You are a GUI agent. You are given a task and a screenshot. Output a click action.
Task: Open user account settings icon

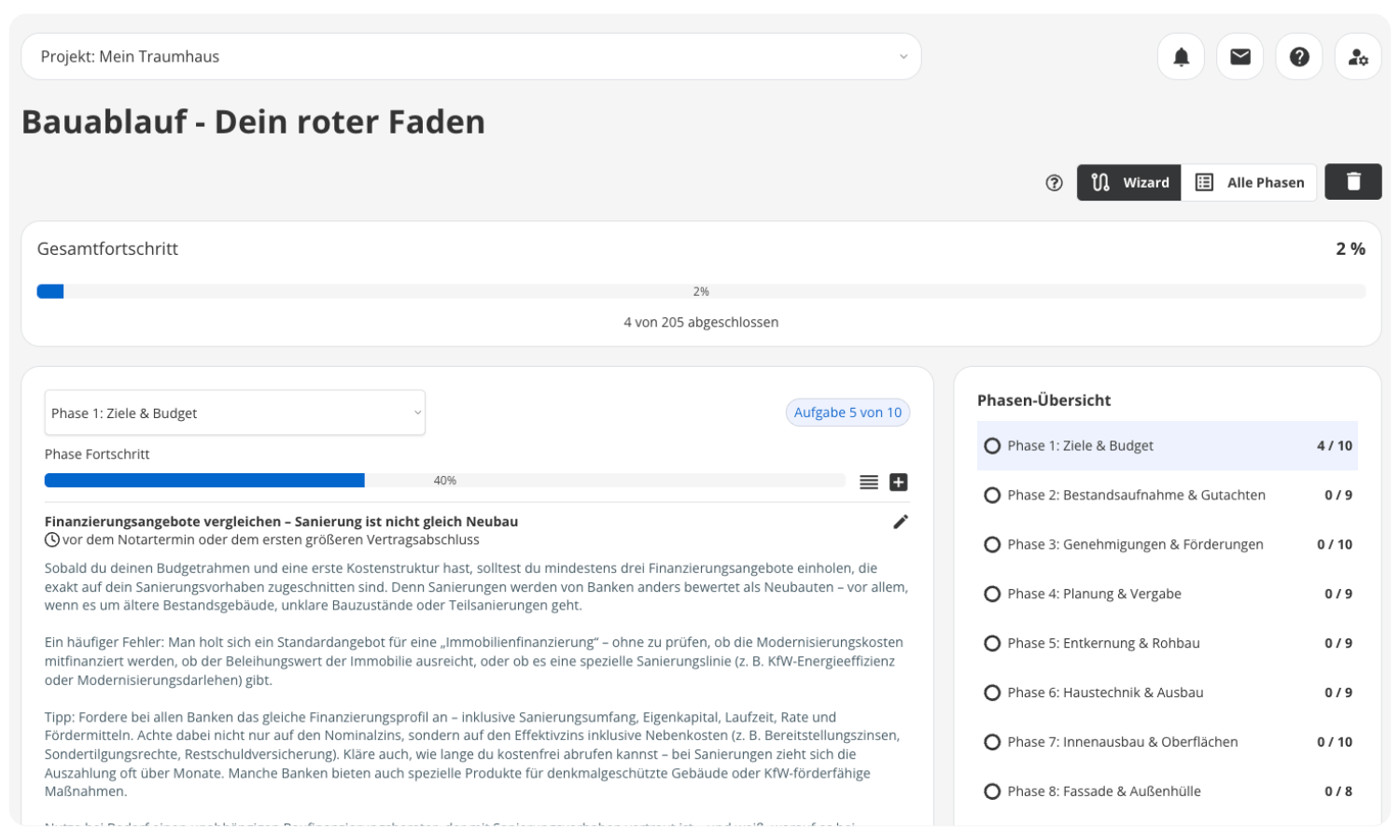tap(1357, 57)
